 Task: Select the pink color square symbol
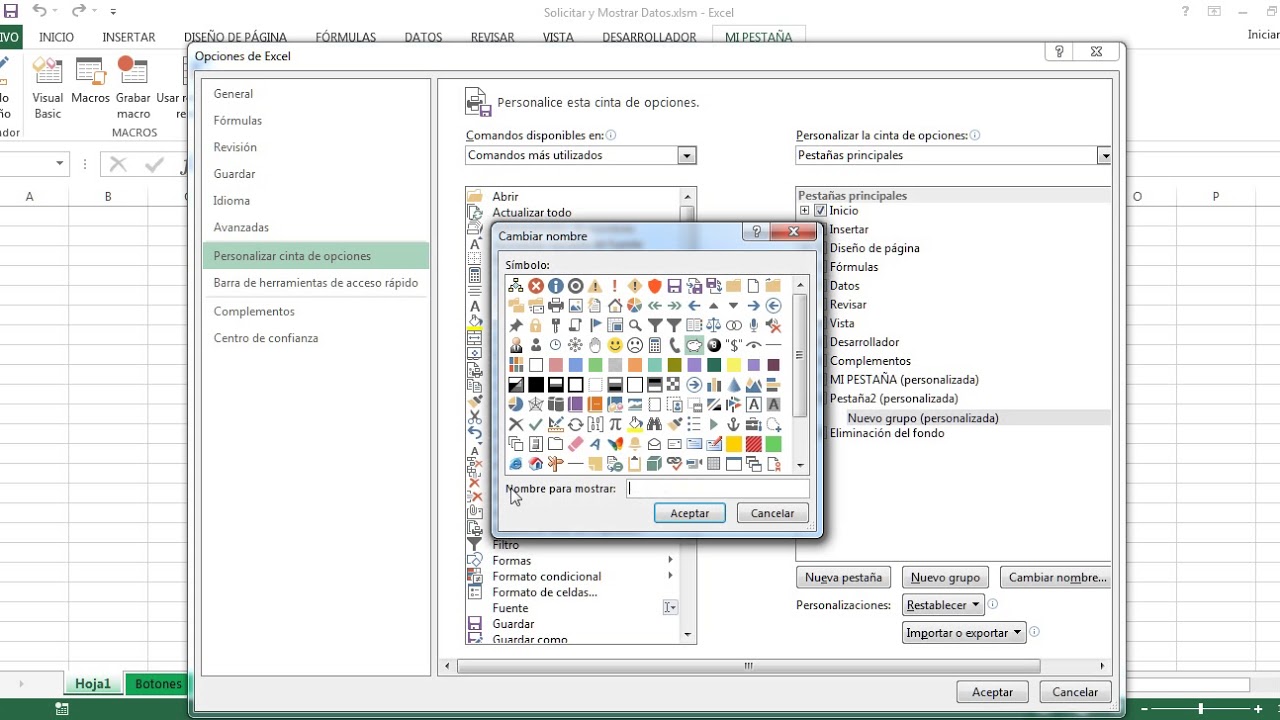pyautogui.click(x=556, y=365)
